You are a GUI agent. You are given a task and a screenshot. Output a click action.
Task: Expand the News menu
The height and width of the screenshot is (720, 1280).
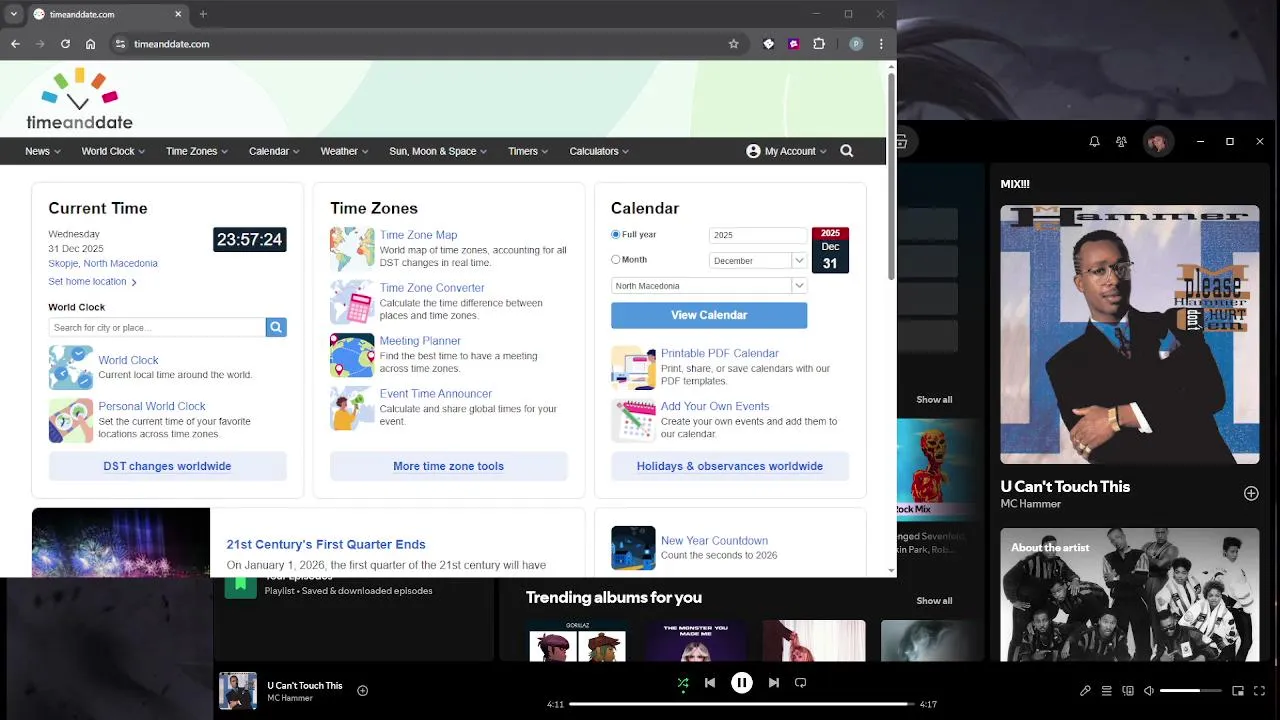click(43, 151)
